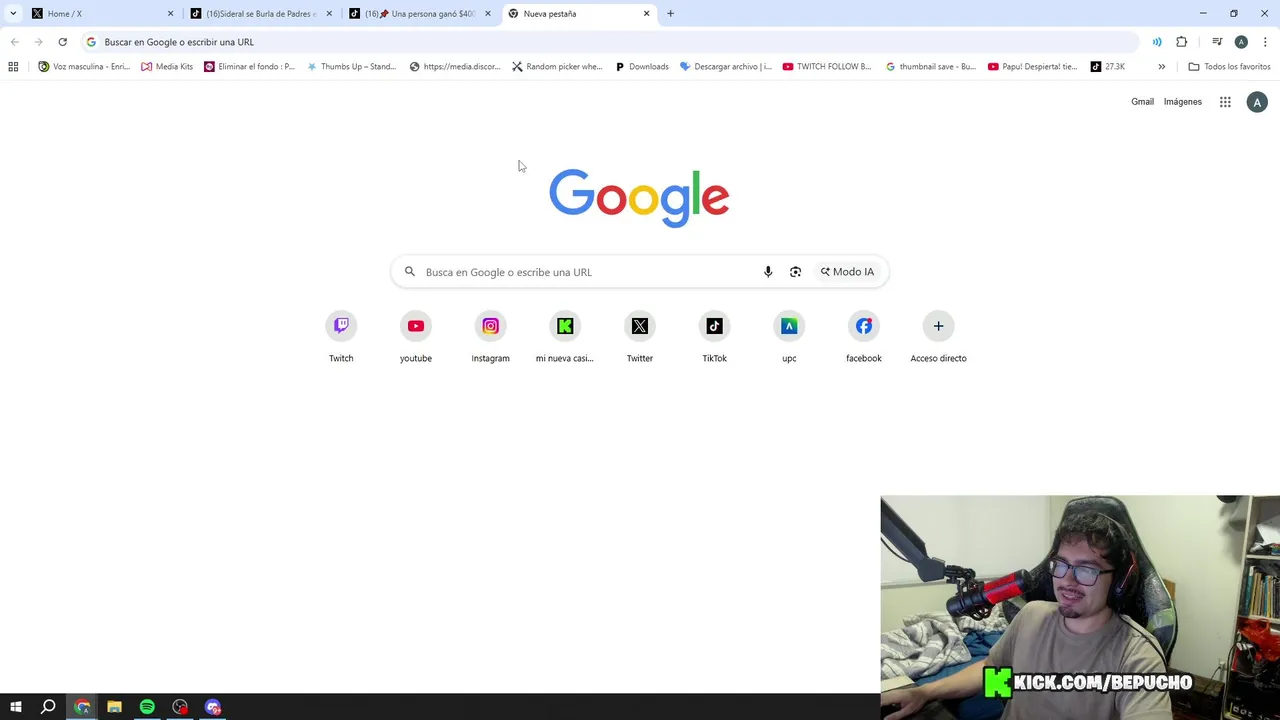
Task: Open File Explorer from the taskbar
Action: (114, 707)
